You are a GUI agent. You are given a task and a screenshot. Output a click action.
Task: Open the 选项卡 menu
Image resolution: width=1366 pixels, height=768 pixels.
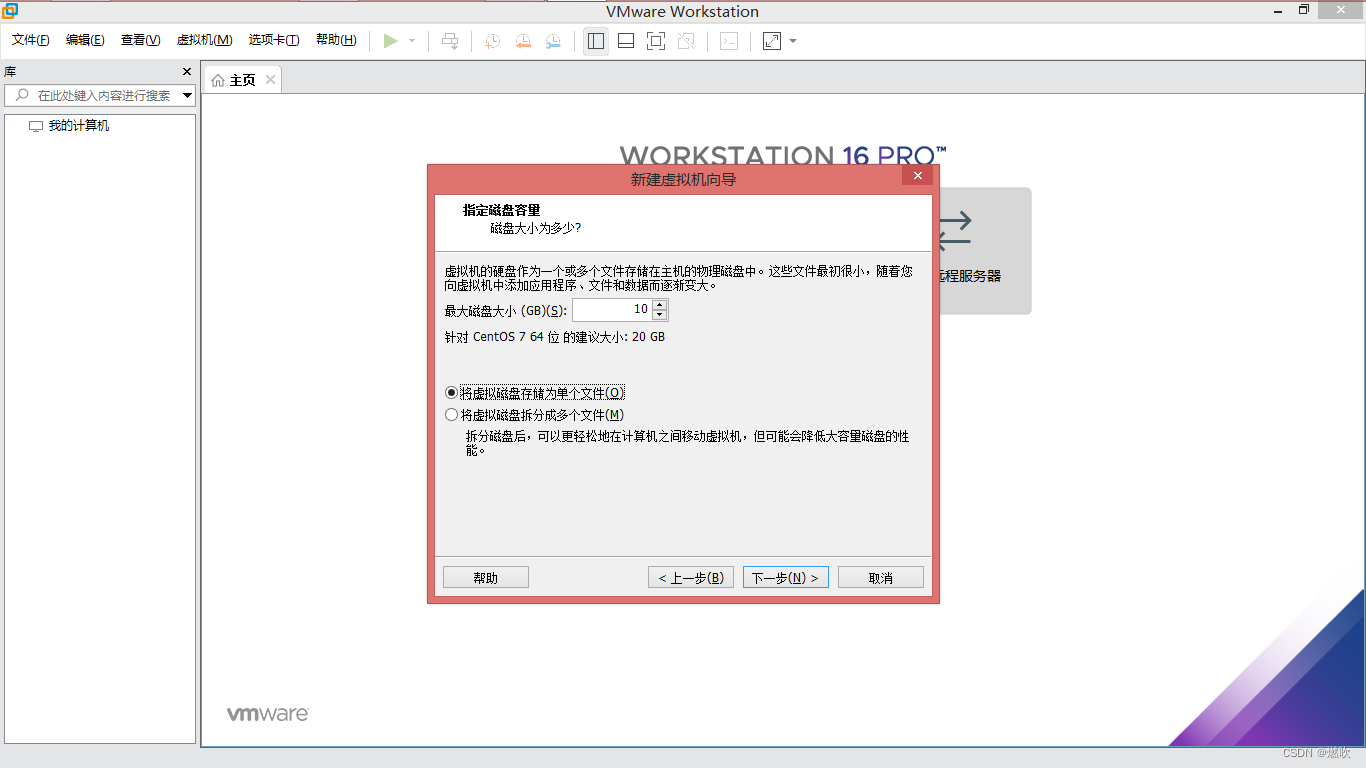tap(274, 40)
